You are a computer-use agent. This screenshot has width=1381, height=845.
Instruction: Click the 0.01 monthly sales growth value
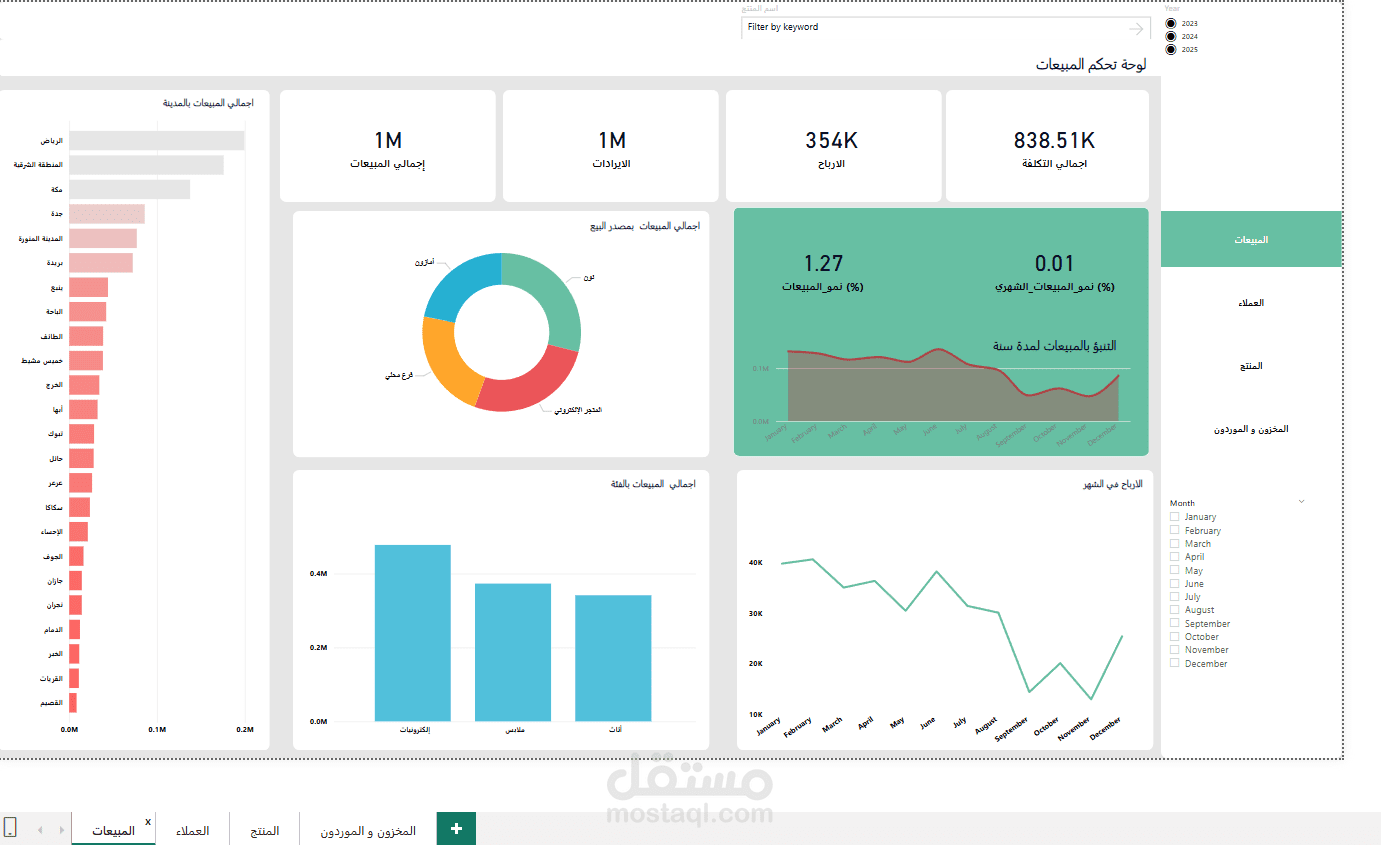point(1054,264)
